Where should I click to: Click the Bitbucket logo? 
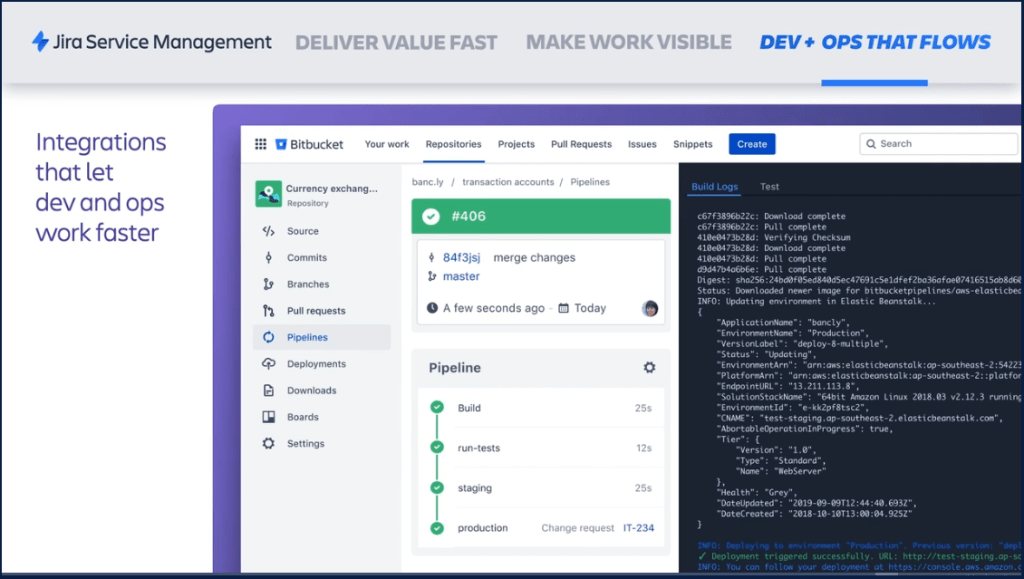click(310, 144)
